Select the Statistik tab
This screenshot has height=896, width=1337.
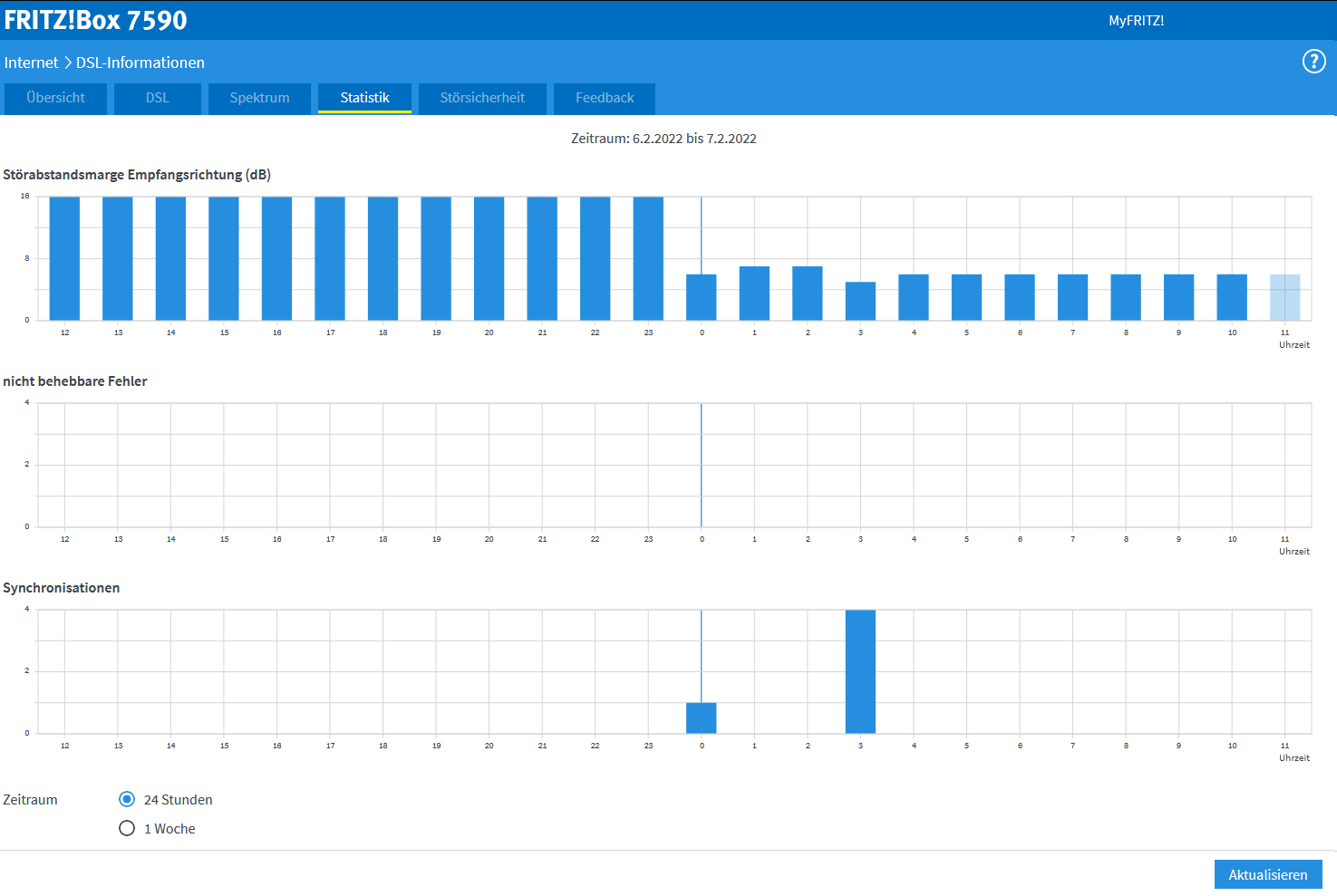(365, 98)
